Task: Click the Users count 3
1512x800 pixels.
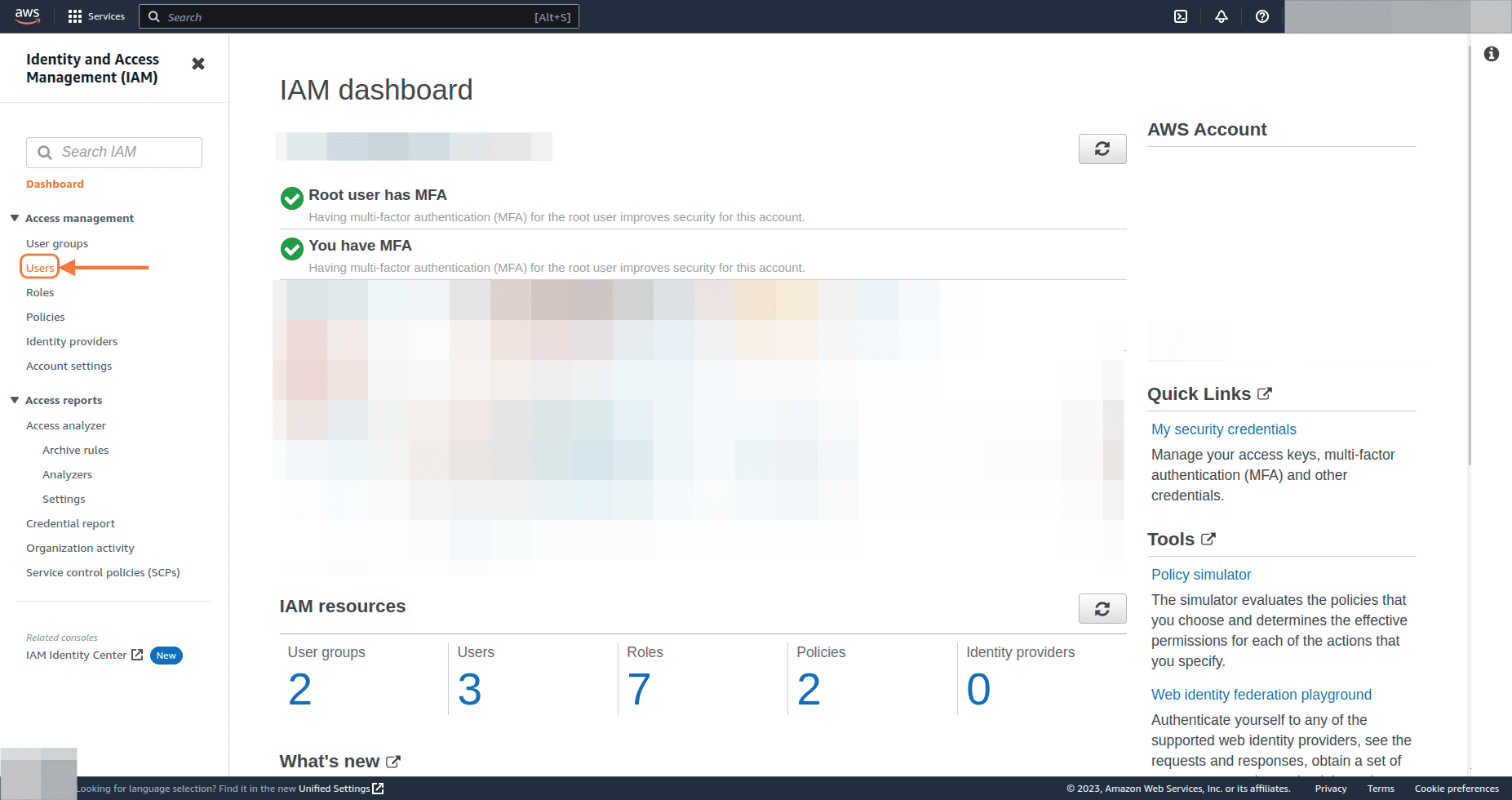Action: pos(470,690)
